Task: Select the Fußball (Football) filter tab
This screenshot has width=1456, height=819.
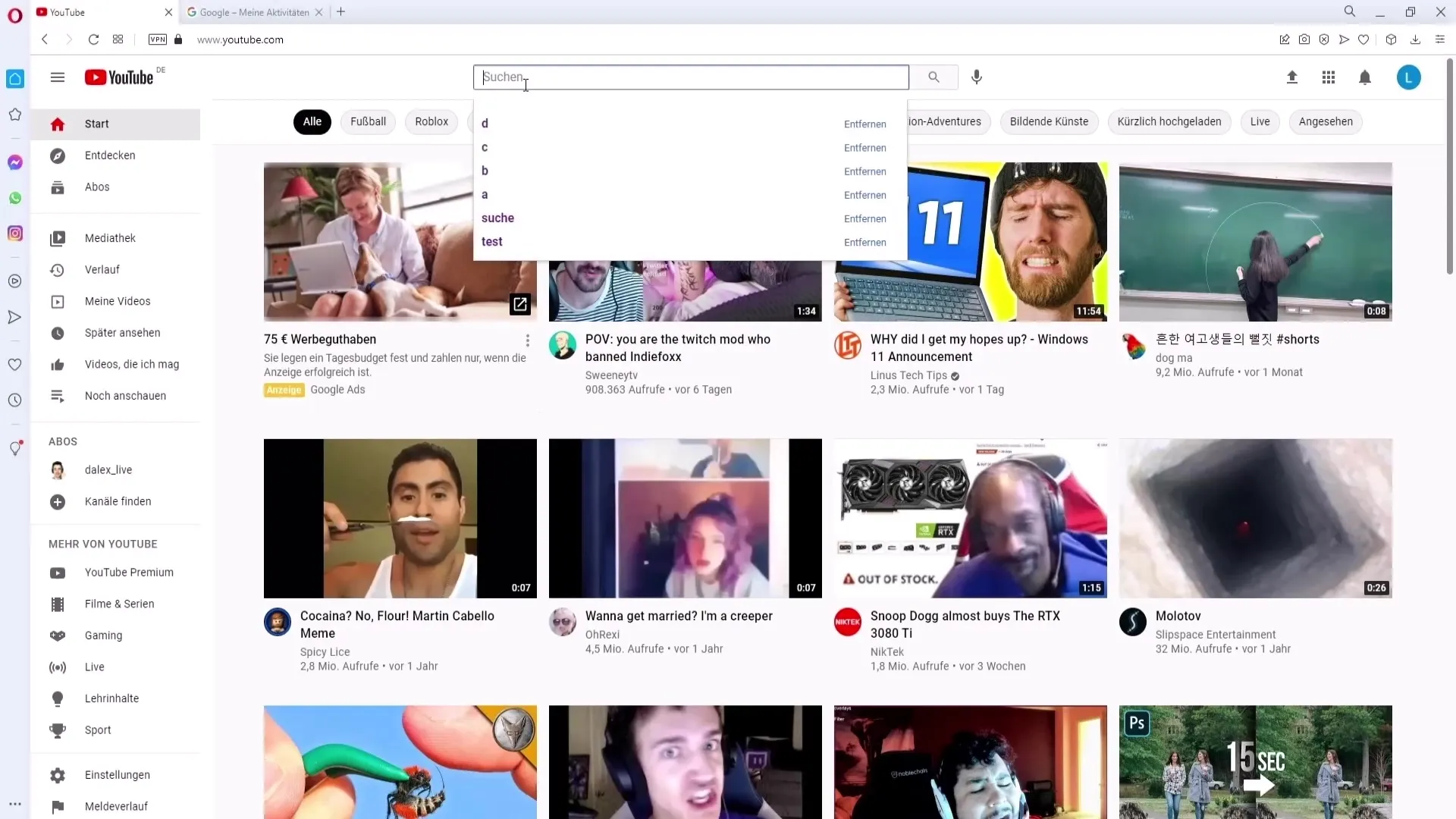Action: pos(367,122)
